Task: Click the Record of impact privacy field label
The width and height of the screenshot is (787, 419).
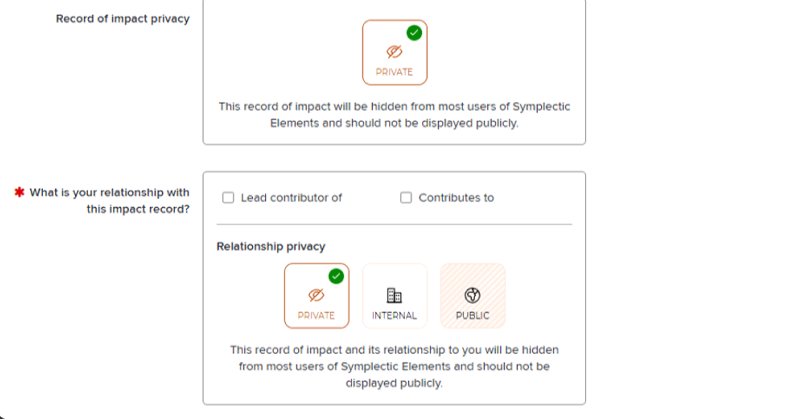Action: 122,19
